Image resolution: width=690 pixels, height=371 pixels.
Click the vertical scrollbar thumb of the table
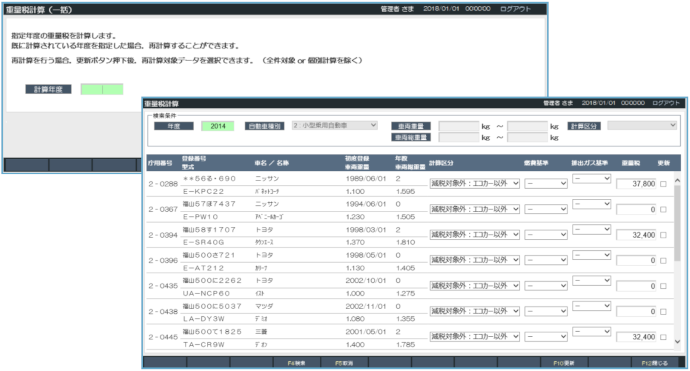click(x=677, y=223)
